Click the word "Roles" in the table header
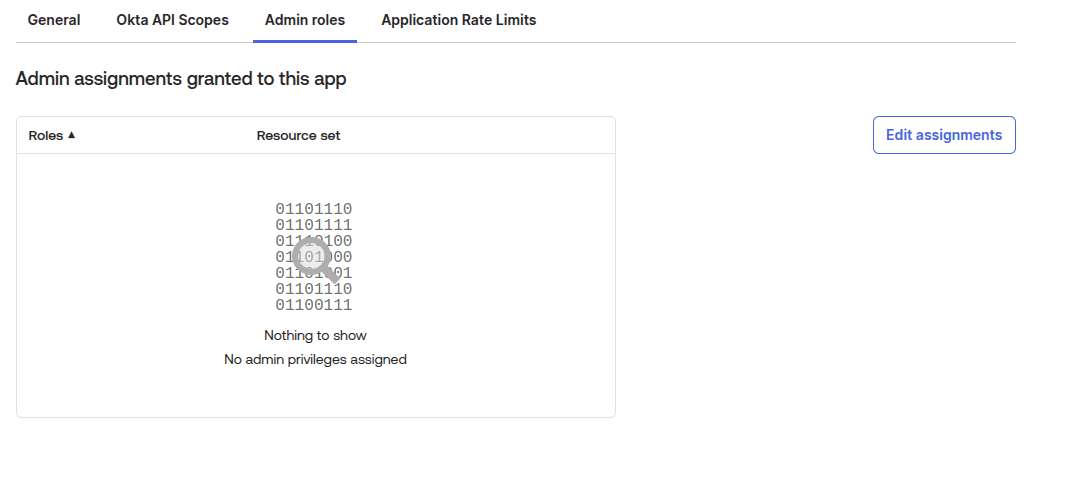The height and width of the screenshot is (489, 1072). (x=45, y=135)
